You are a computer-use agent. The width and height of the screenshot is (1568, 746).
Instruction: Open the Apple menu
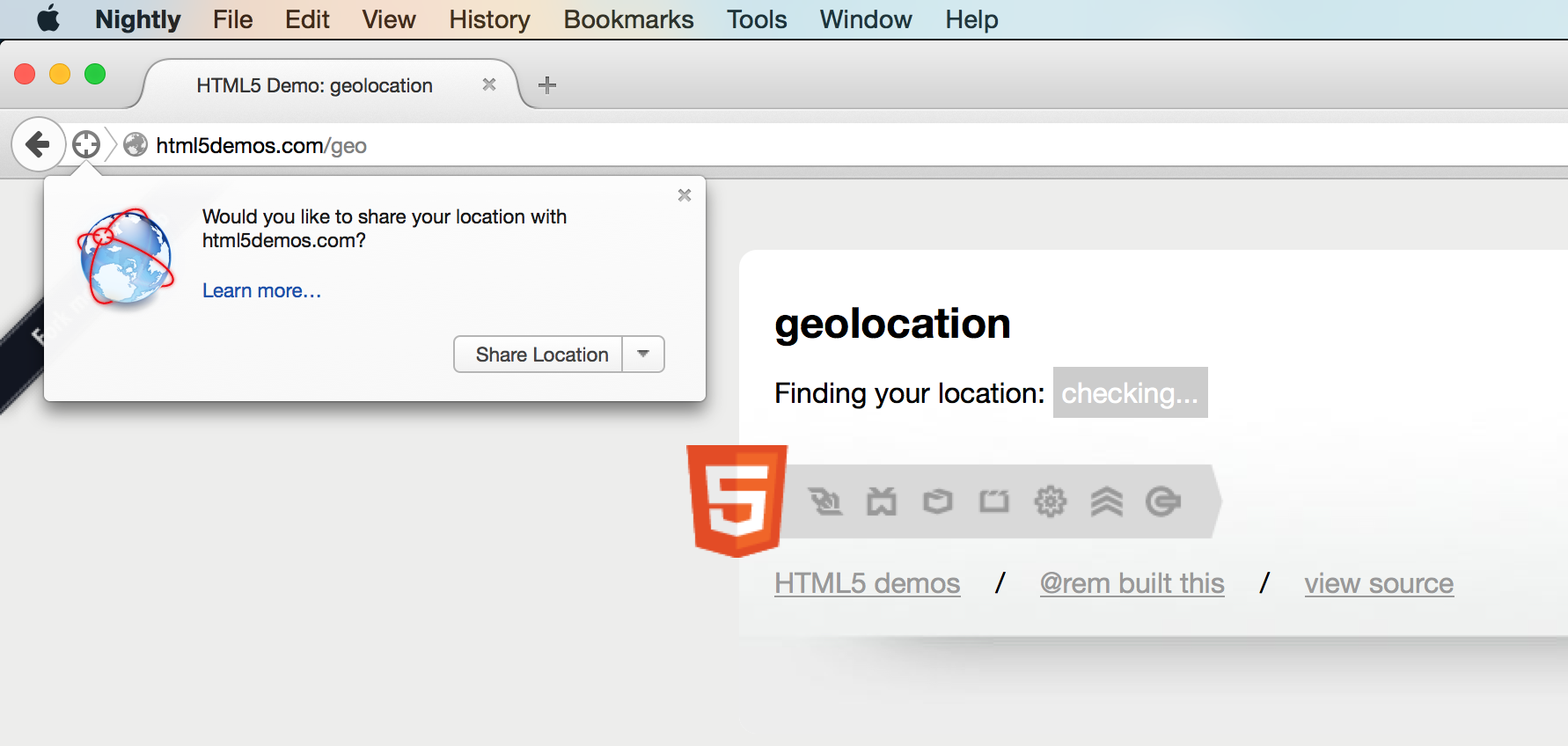pos(48,18)
